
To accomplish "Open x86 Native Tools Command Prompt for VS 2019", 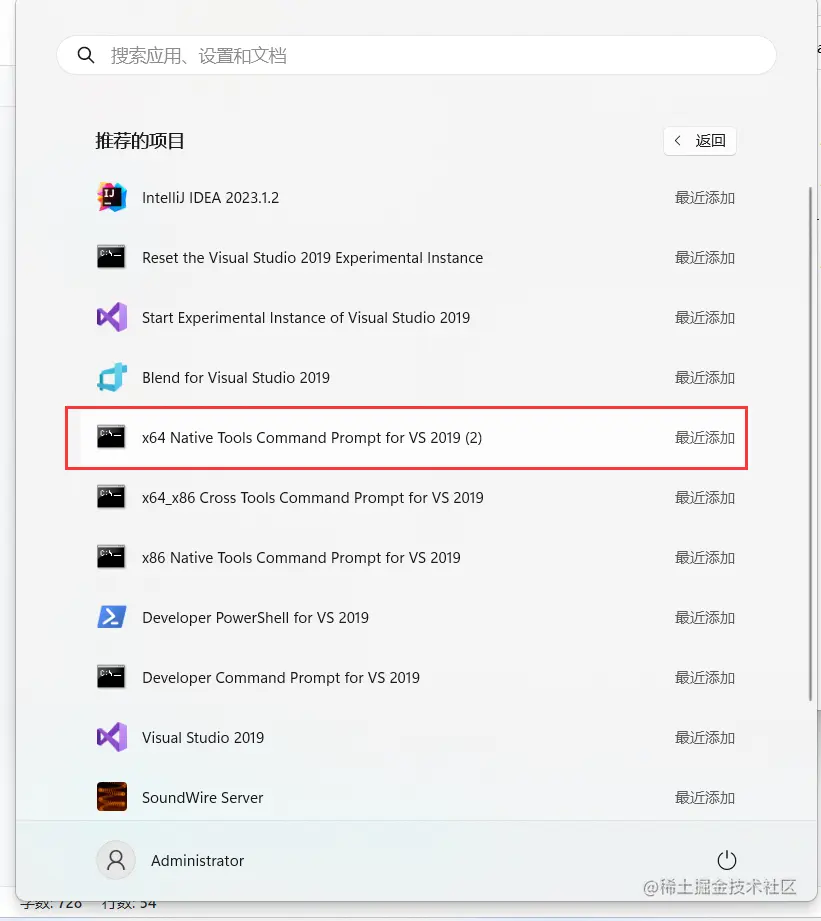I will 301,557.
